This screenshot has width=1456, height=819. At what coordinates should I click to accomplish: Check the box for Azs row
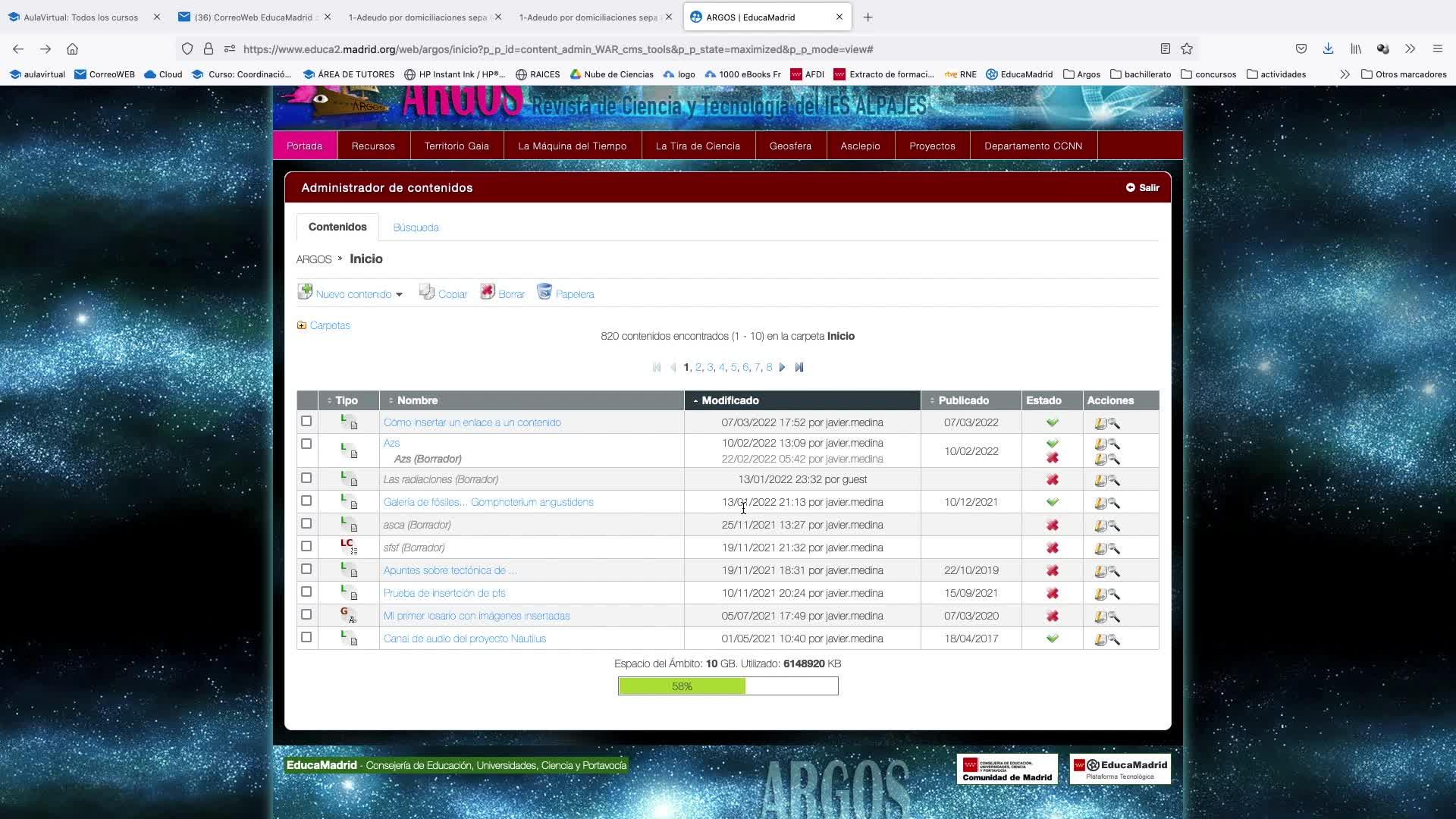click(x=306, y=444)
